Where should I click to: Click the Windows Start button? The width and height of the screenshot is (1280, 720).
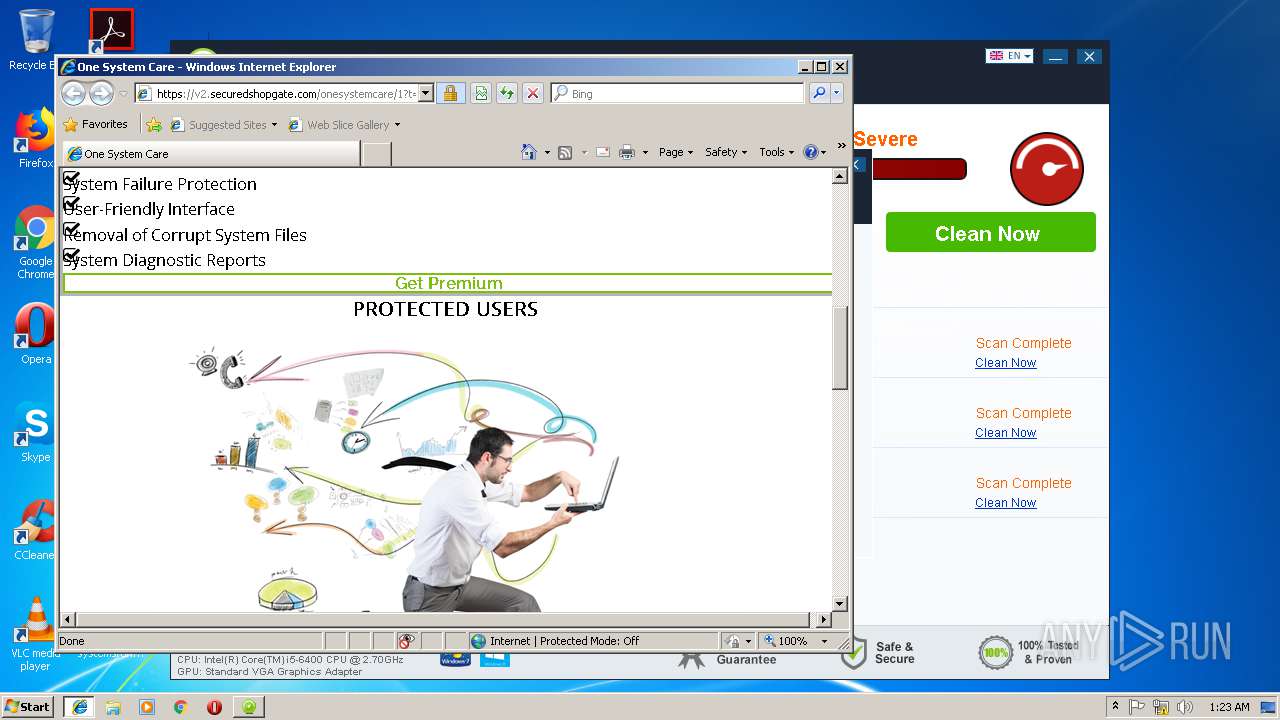[27, 707]
